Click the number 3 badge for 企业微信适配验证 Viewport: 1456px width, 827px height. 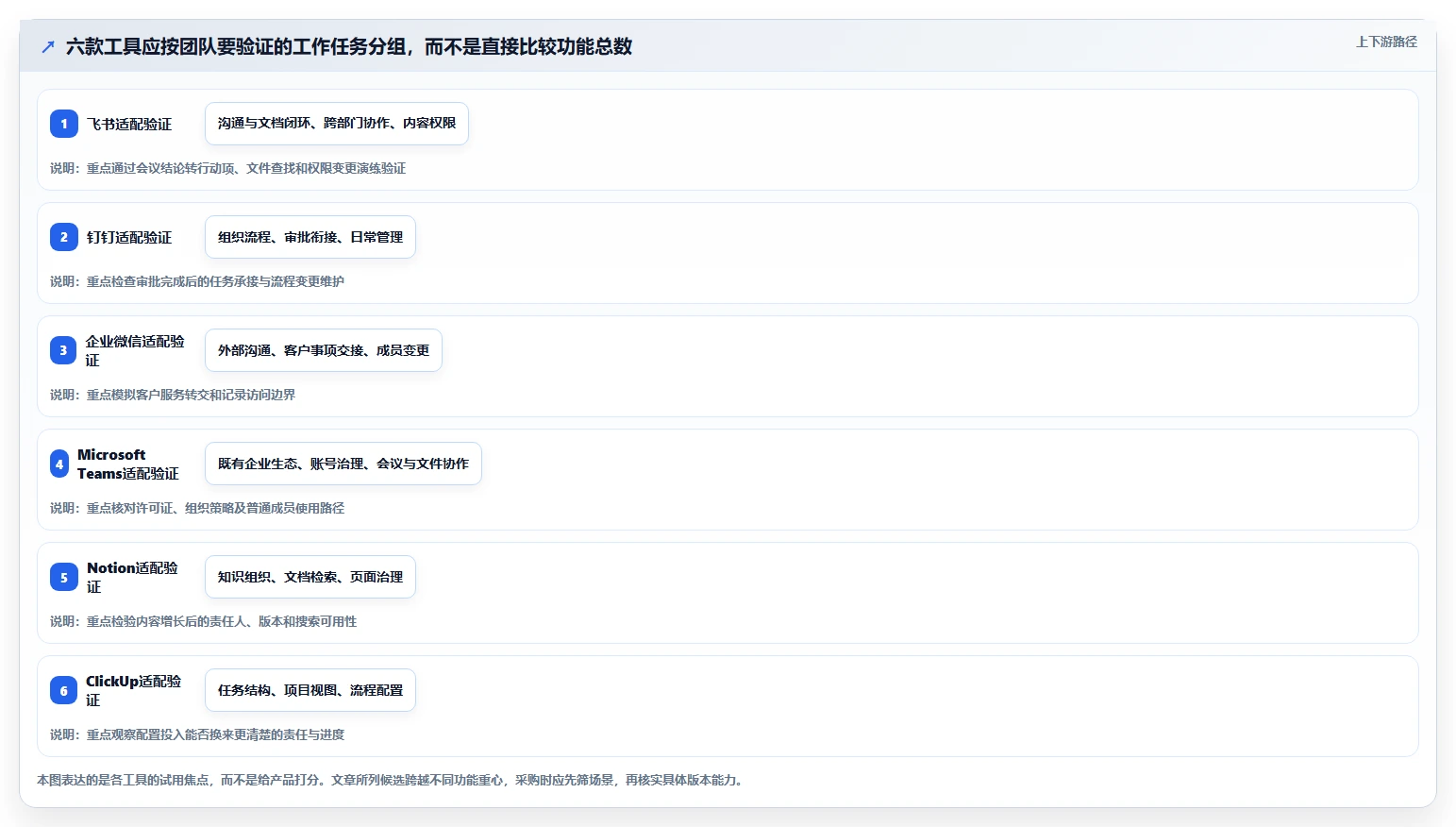(63, 350)
